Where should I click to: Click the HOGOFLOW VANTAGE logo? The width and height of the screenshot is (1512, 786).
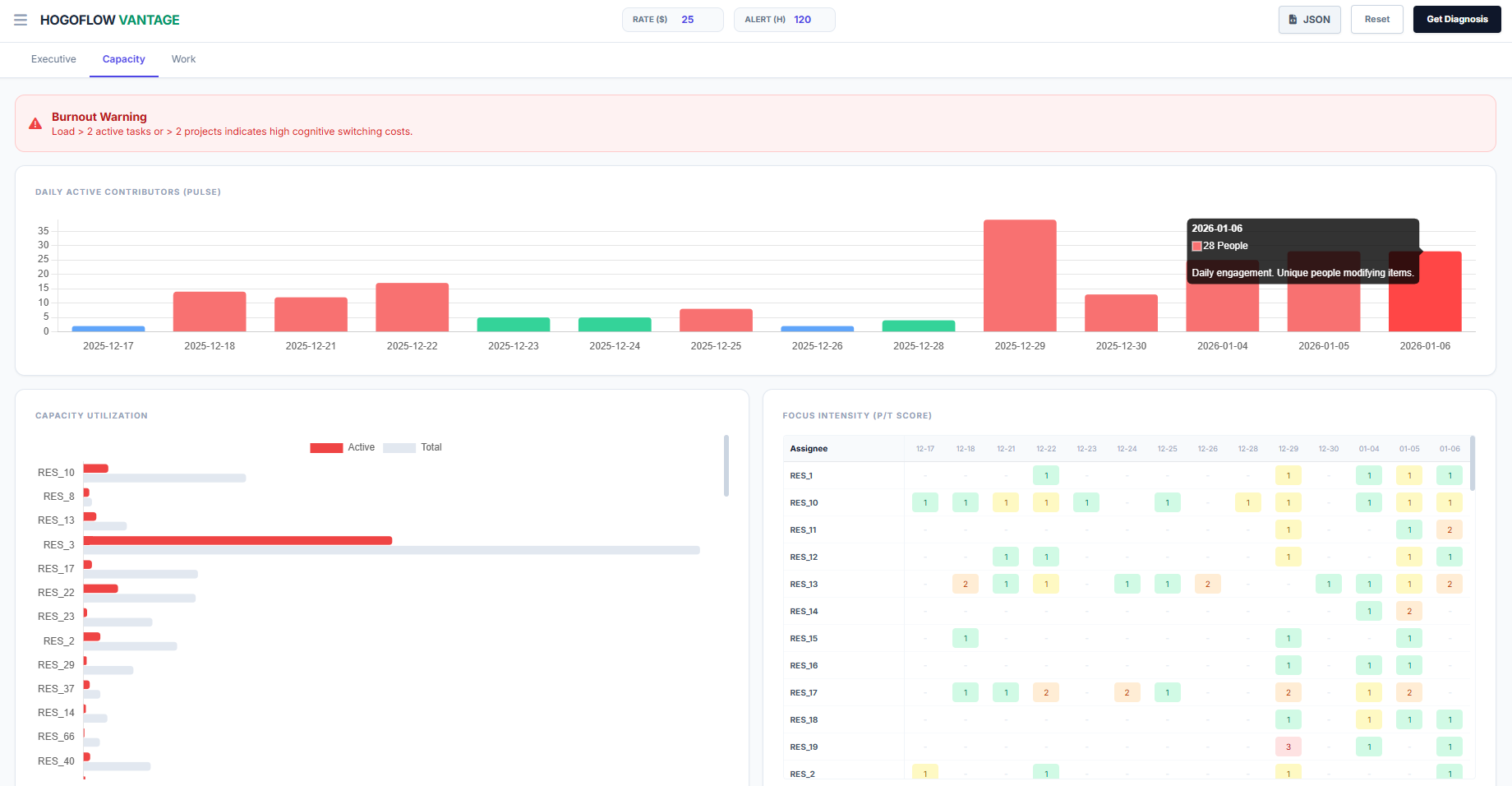(110, 20)
